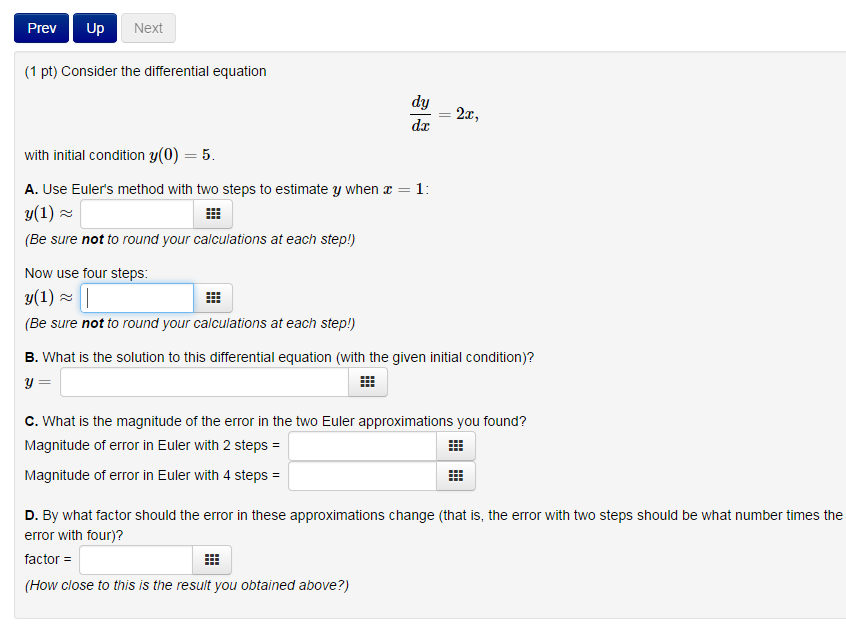Select the Next navigation button
846x625 pixels.
147,28
